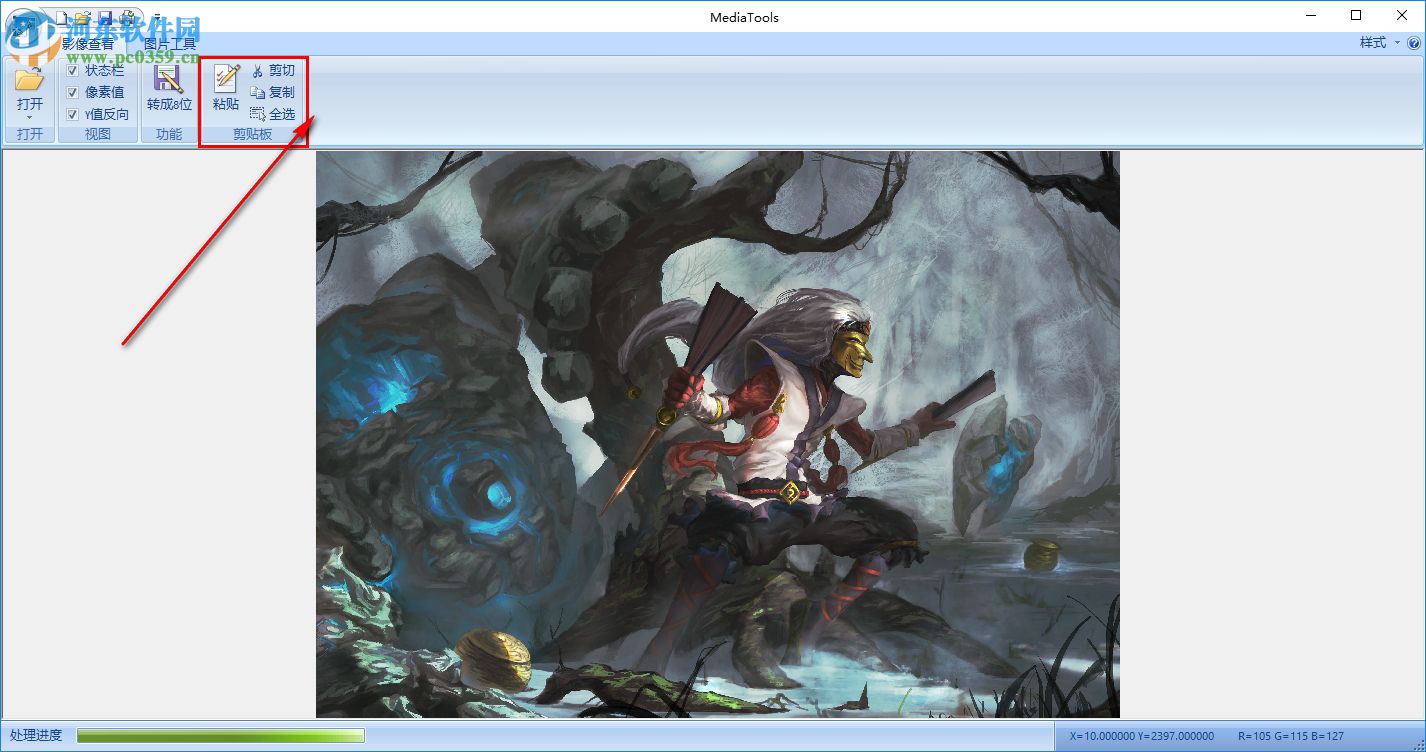Click the save quick access icon
Viewport: 1426px width, 752px height.
105,18
